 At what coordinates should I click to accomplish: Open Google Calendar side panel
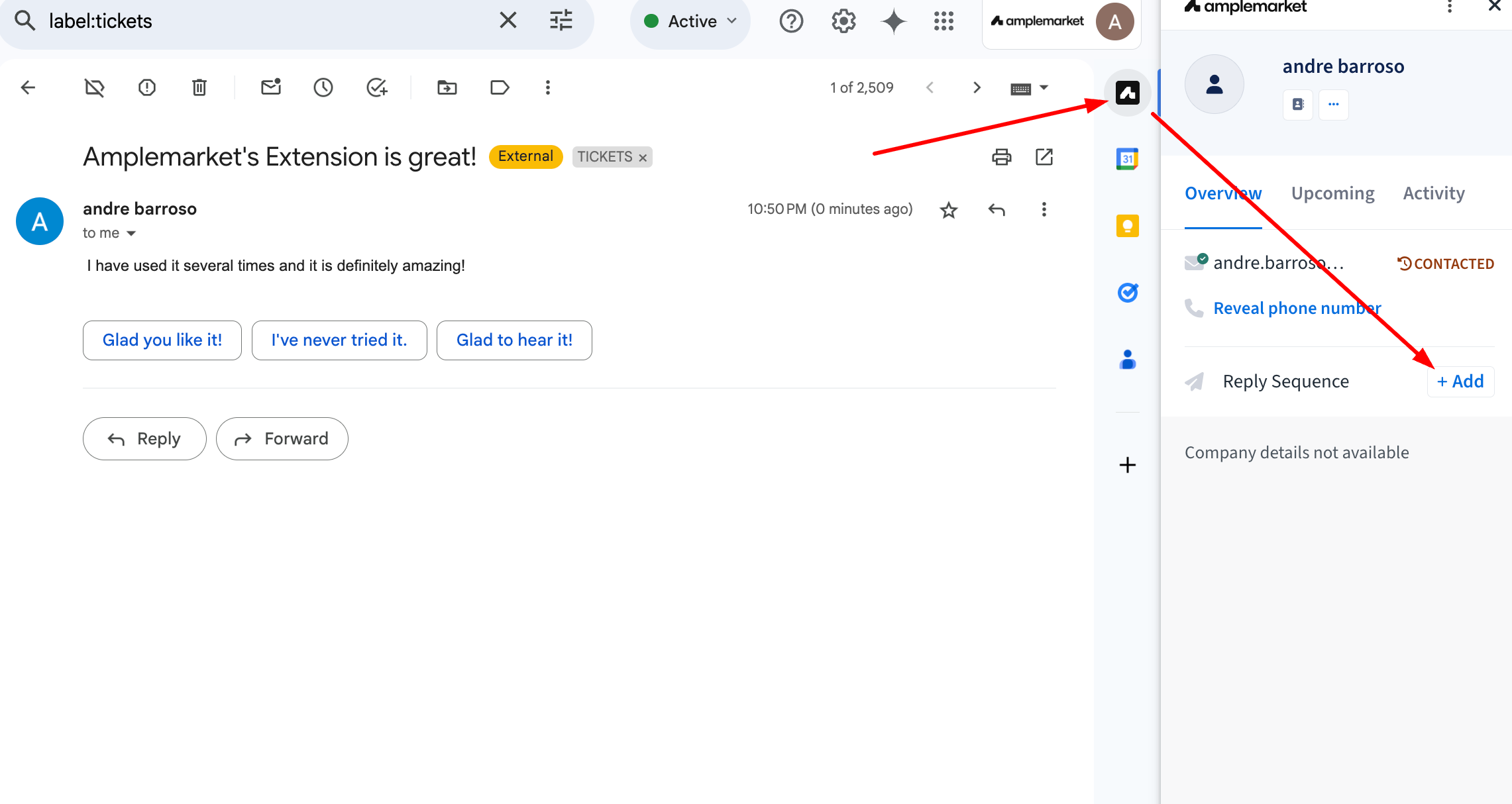click(1127, 159)
